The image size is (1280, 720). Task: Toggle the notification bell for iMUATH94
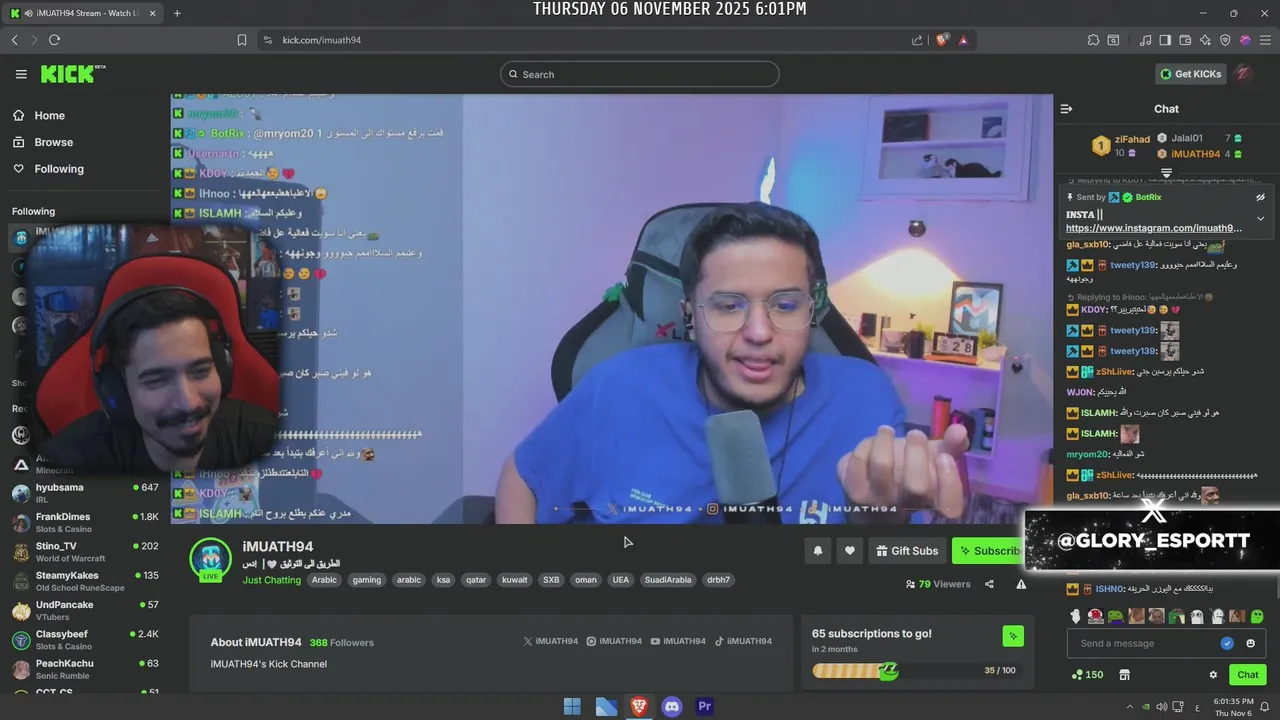coord(818,551)
